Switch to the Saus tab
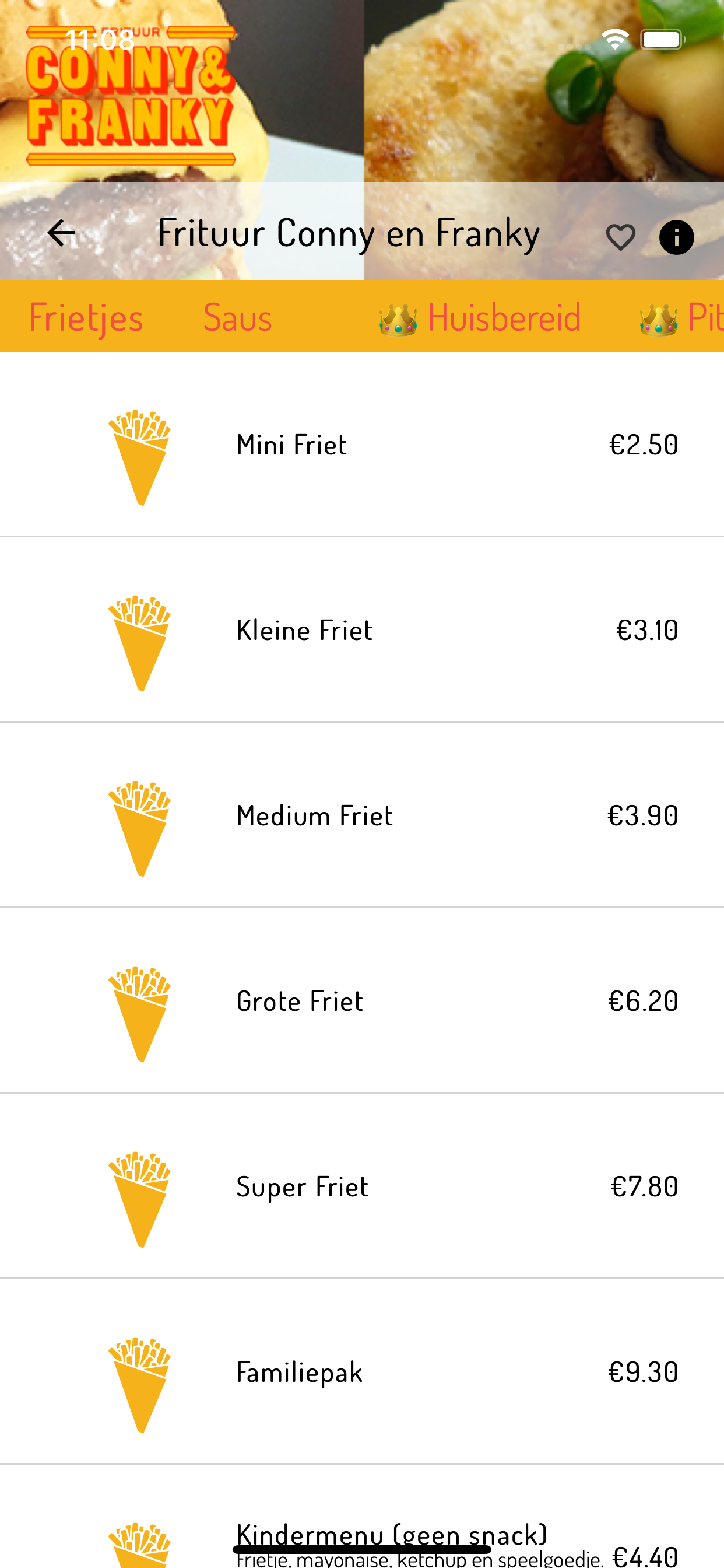The image size is (724, 1568). pos(237,317)
